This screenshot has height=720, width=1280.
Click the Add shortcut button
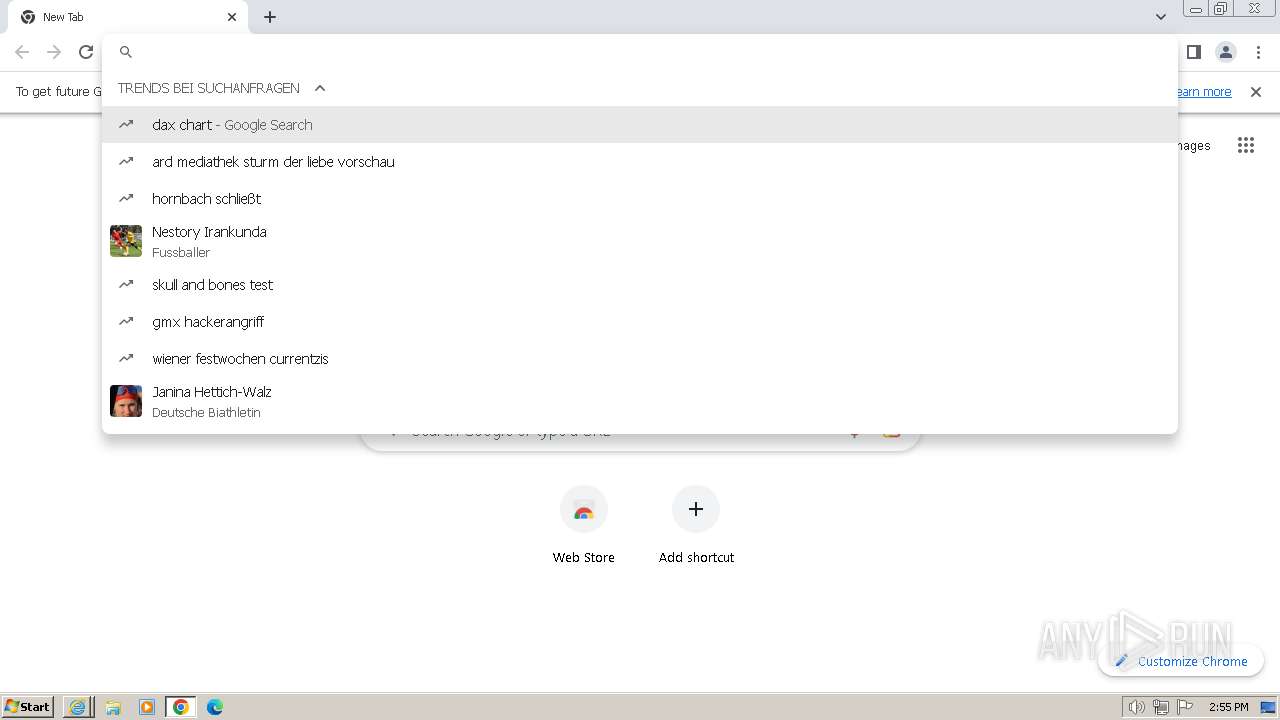coord(696,526)
